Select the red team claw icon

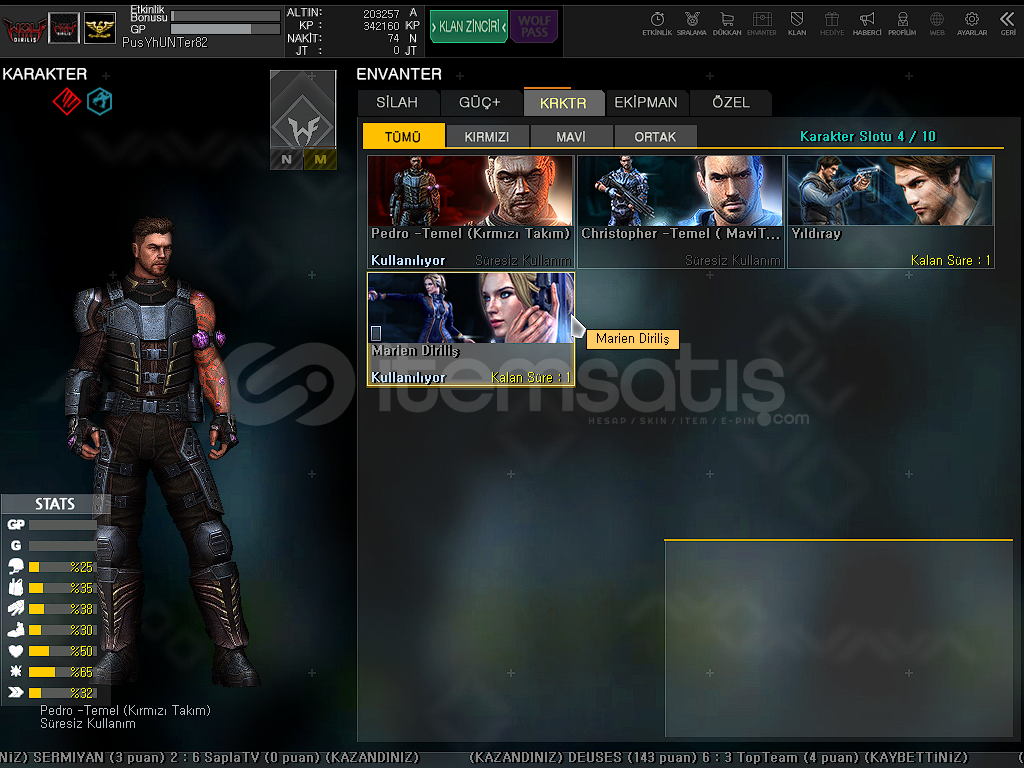pos(67,101)
